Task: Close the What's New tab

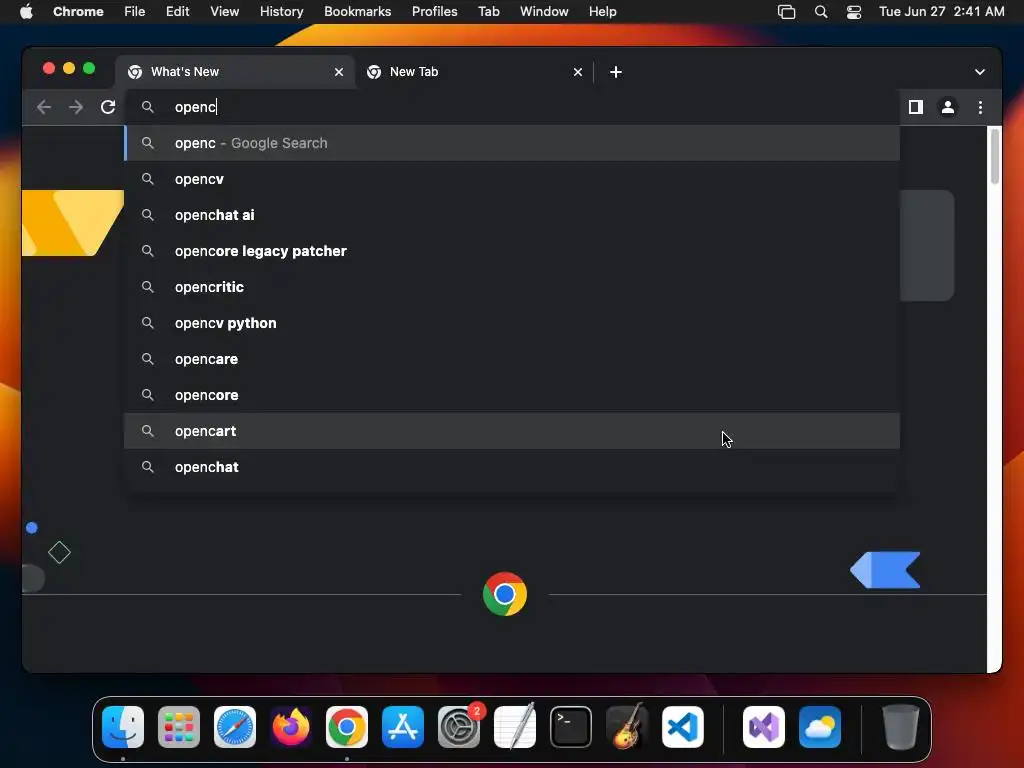Action: [339, 72]
